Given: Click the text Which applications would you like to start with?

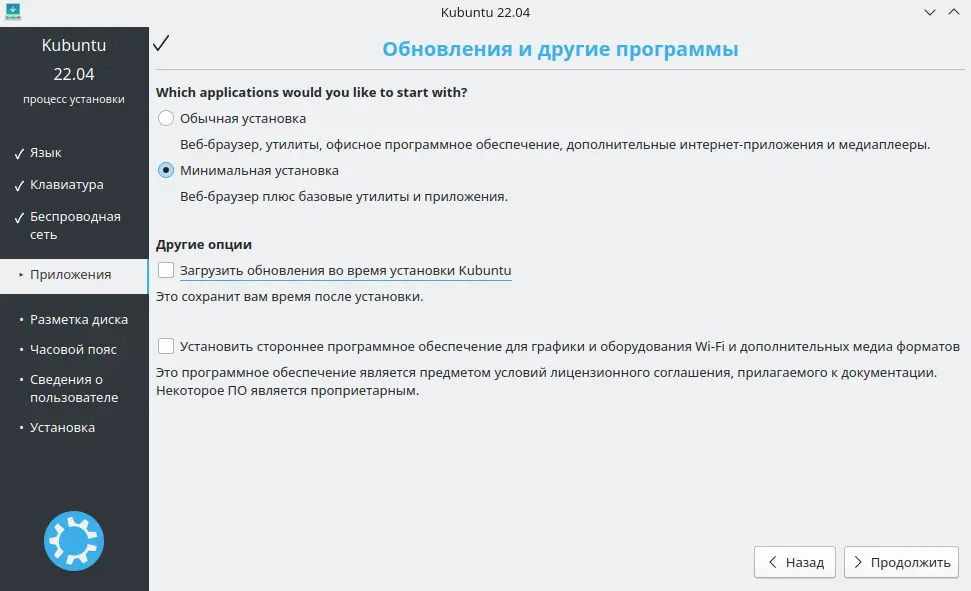Looking at the screenshot, I should 311,92.
